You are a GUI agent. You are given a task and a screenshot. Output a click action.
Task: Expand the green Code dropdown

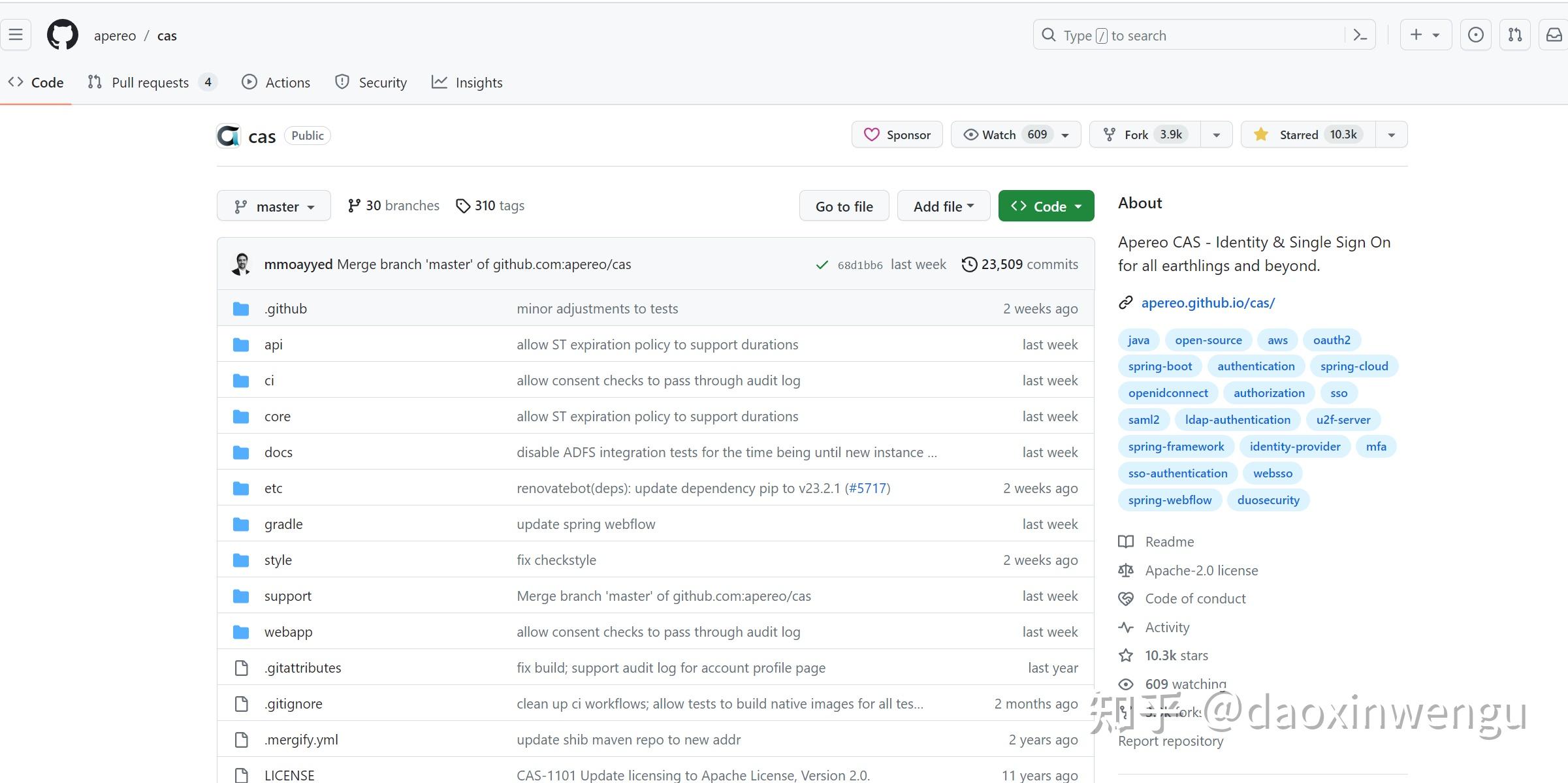click(1046, 206)
